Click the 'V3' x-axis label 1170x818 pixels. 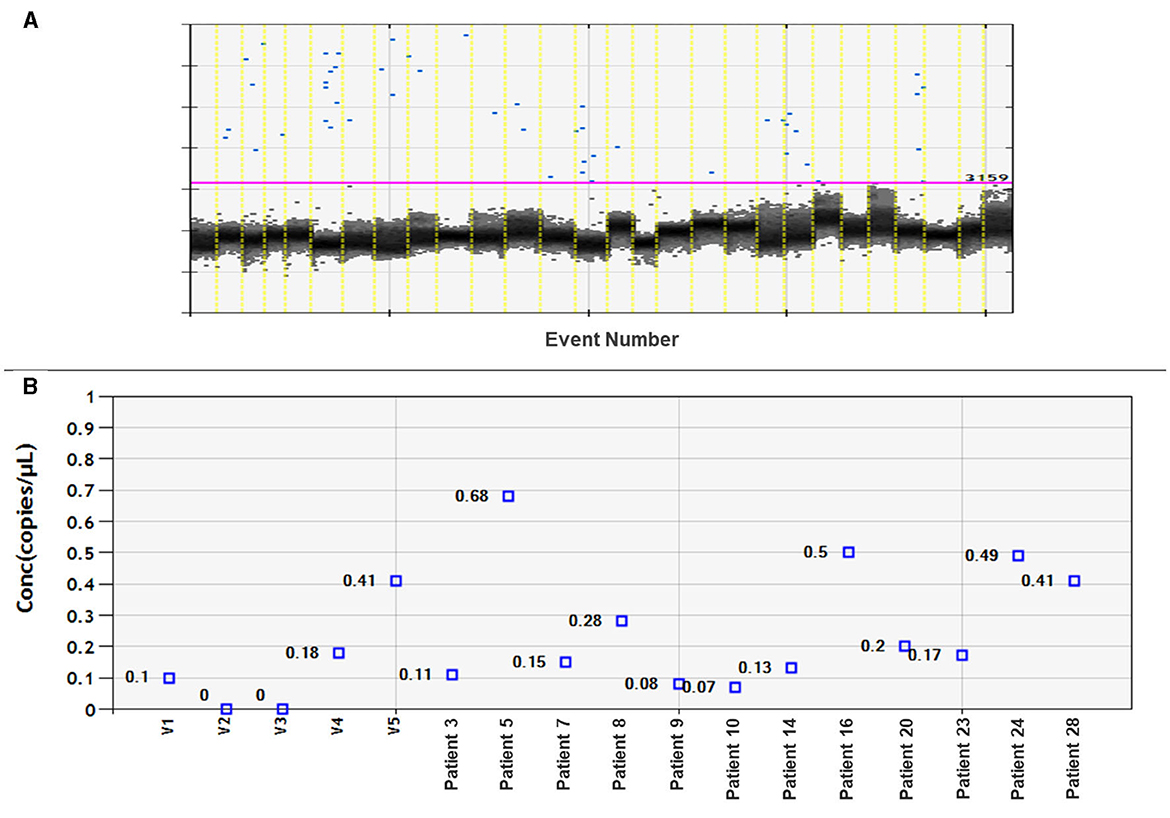tap(282, 726)
